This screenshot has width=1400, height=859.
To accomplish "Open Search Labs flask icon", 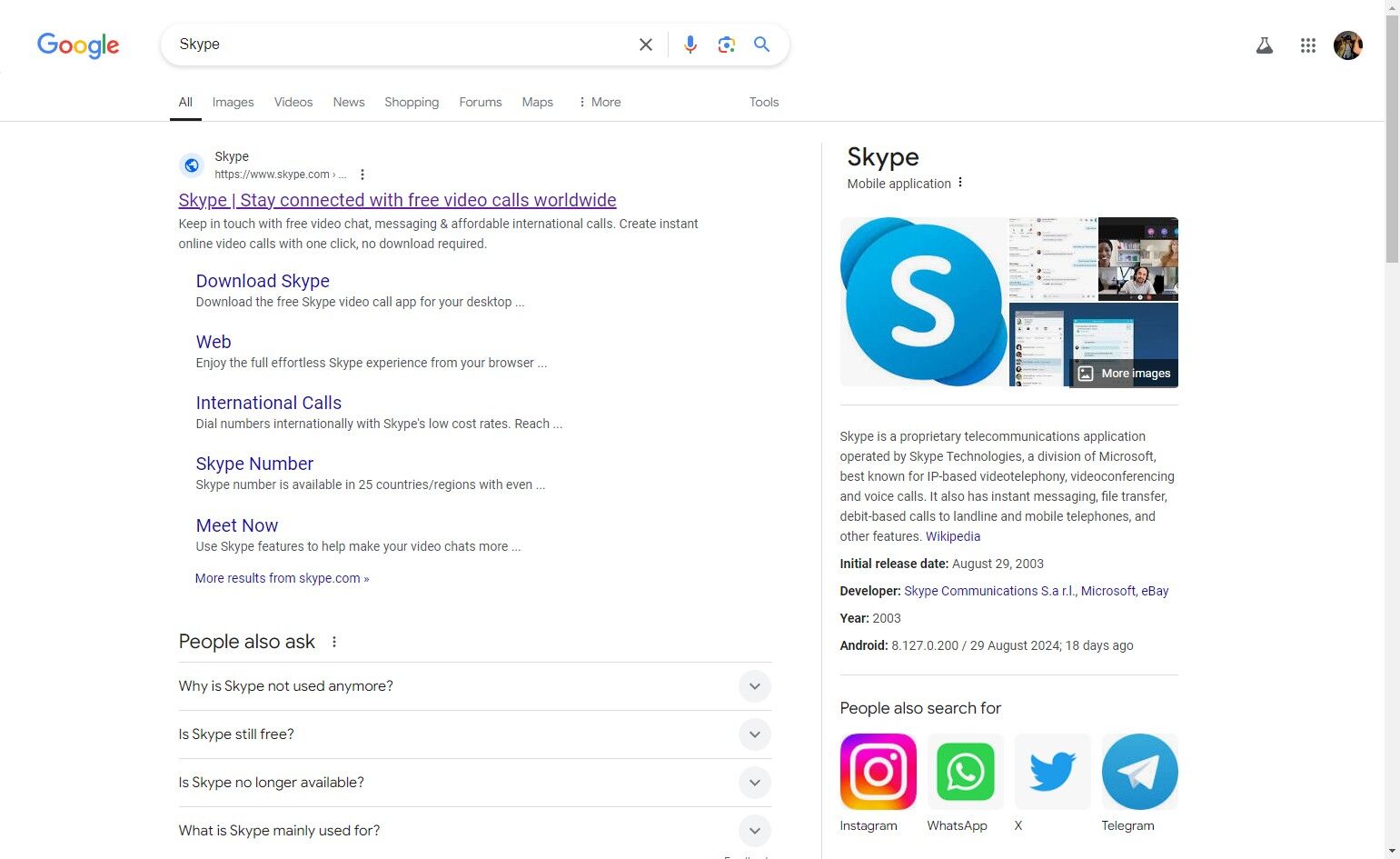I will pos(1265,45).
